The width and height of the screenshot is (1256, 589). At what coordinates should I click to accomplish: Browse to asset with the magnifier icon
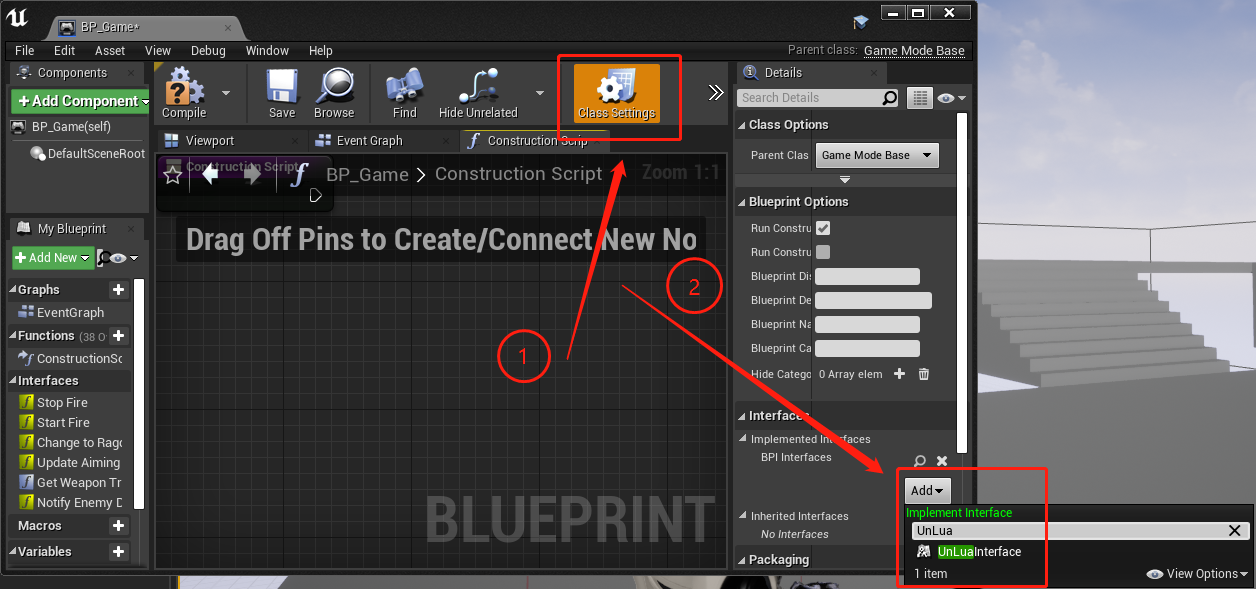[x=334, y=93]
